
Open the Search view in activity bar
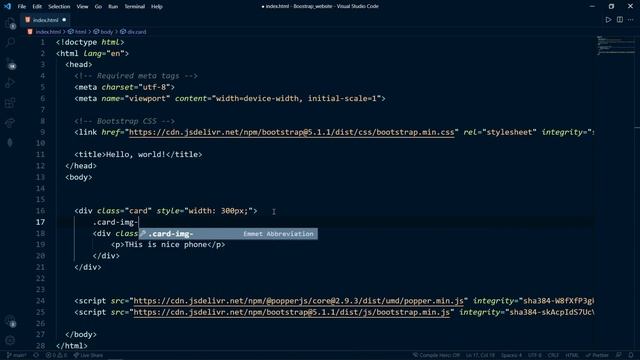(10, 42)
